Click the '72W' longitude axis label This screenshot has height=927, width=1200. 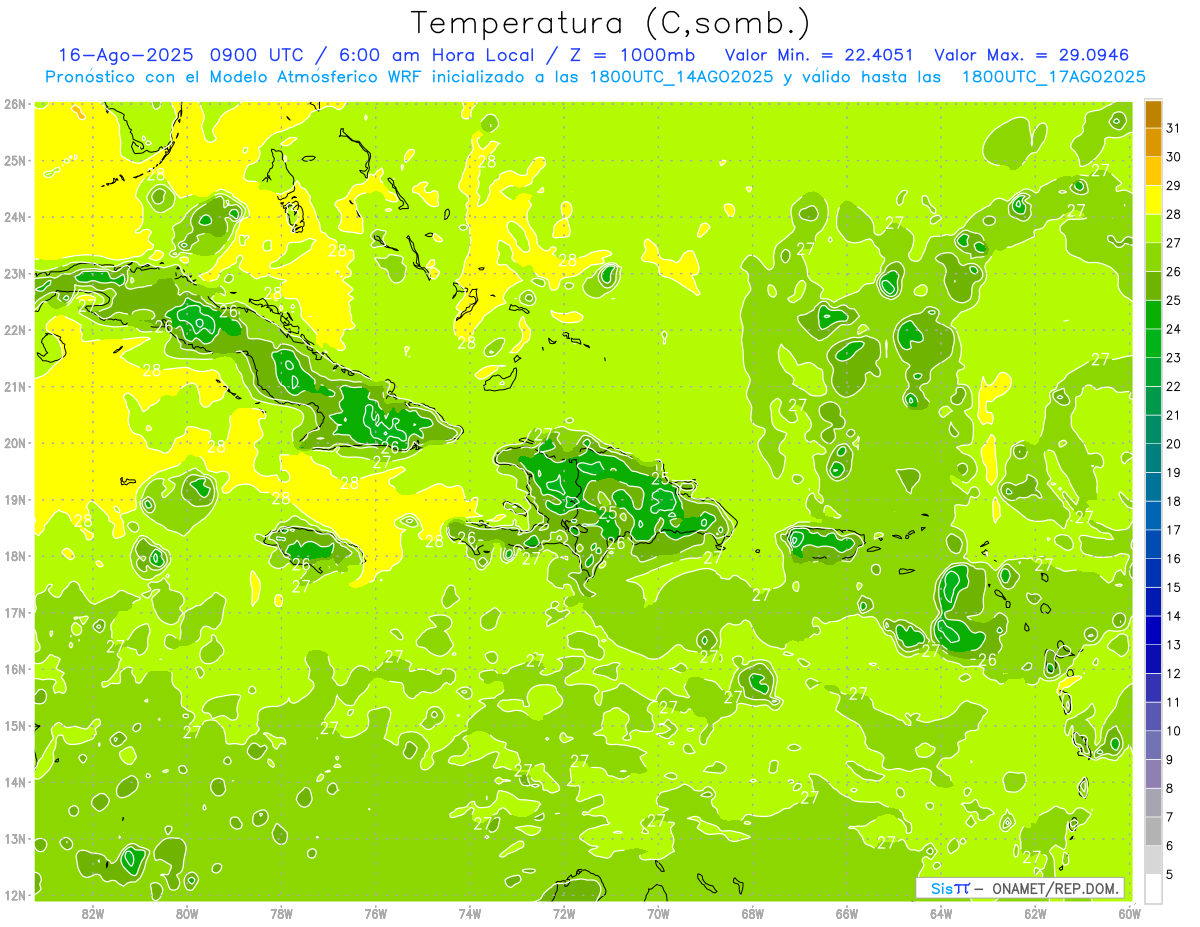[x=564, y=914]
